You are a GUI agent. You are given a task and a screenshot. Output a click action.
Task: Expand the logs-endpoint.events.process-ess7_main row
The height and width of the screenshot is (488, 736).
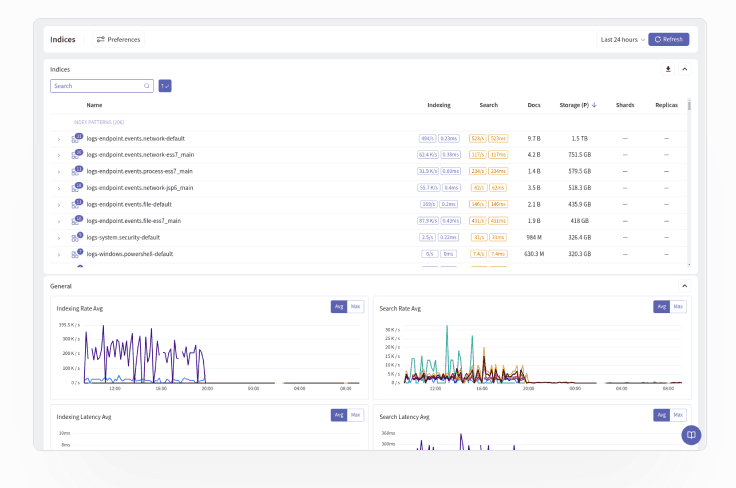tap(59, 171)
